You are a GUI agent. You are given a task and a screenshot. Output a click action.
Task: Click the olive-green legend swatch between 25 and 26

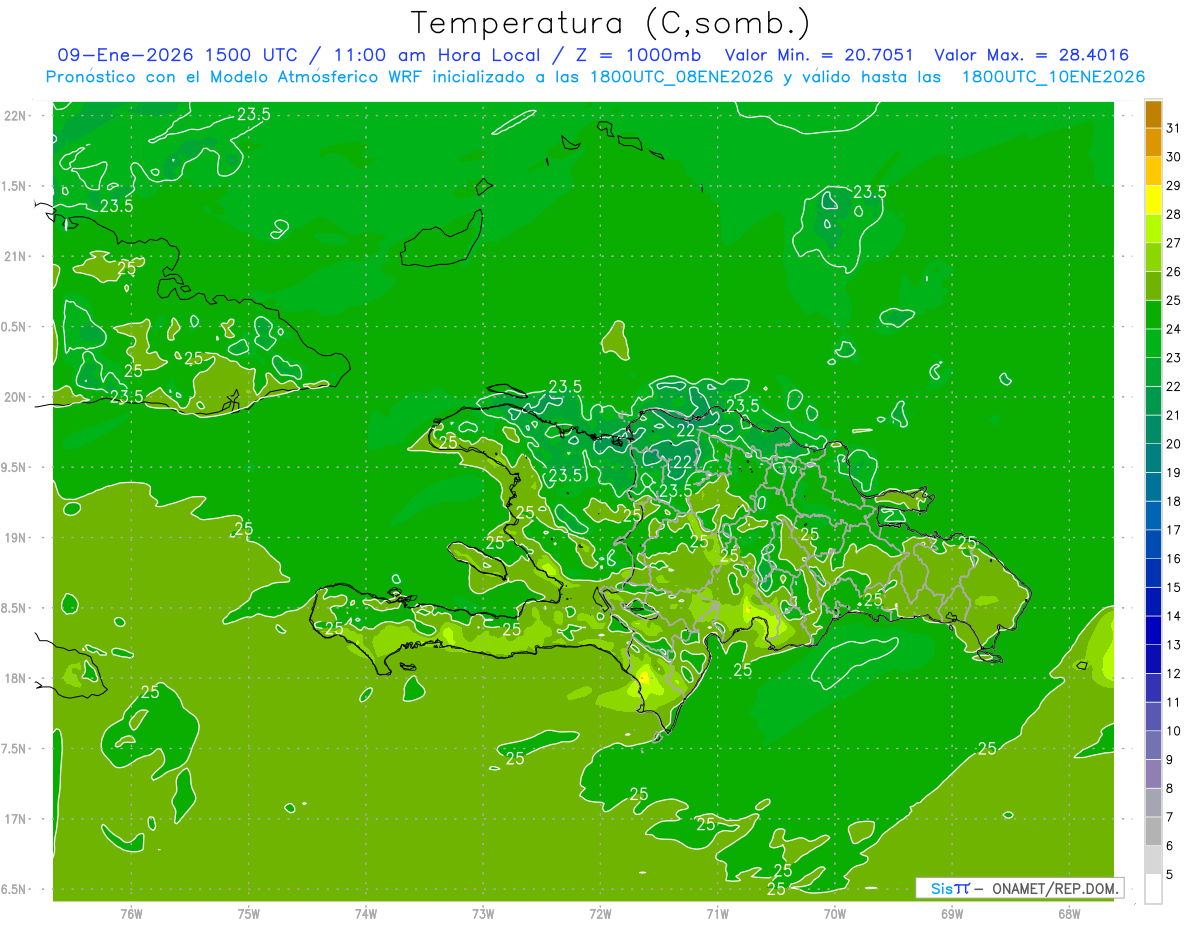[x=1153, y=286]
